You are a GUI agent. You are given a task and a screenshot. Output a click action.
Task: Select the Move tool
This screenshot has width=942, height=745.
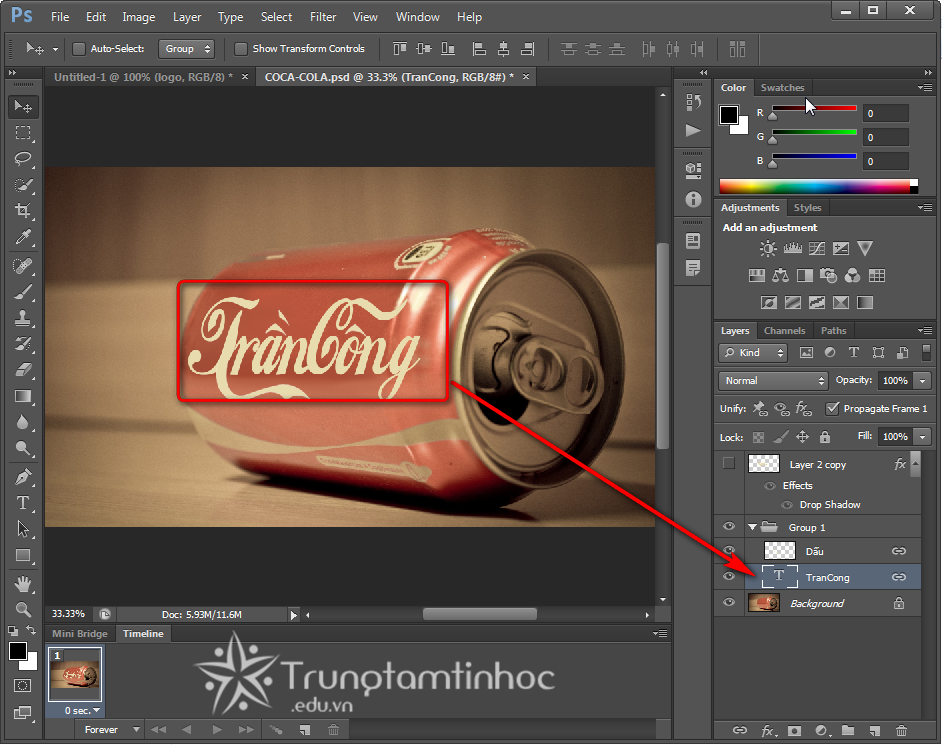tap(23, 107)
